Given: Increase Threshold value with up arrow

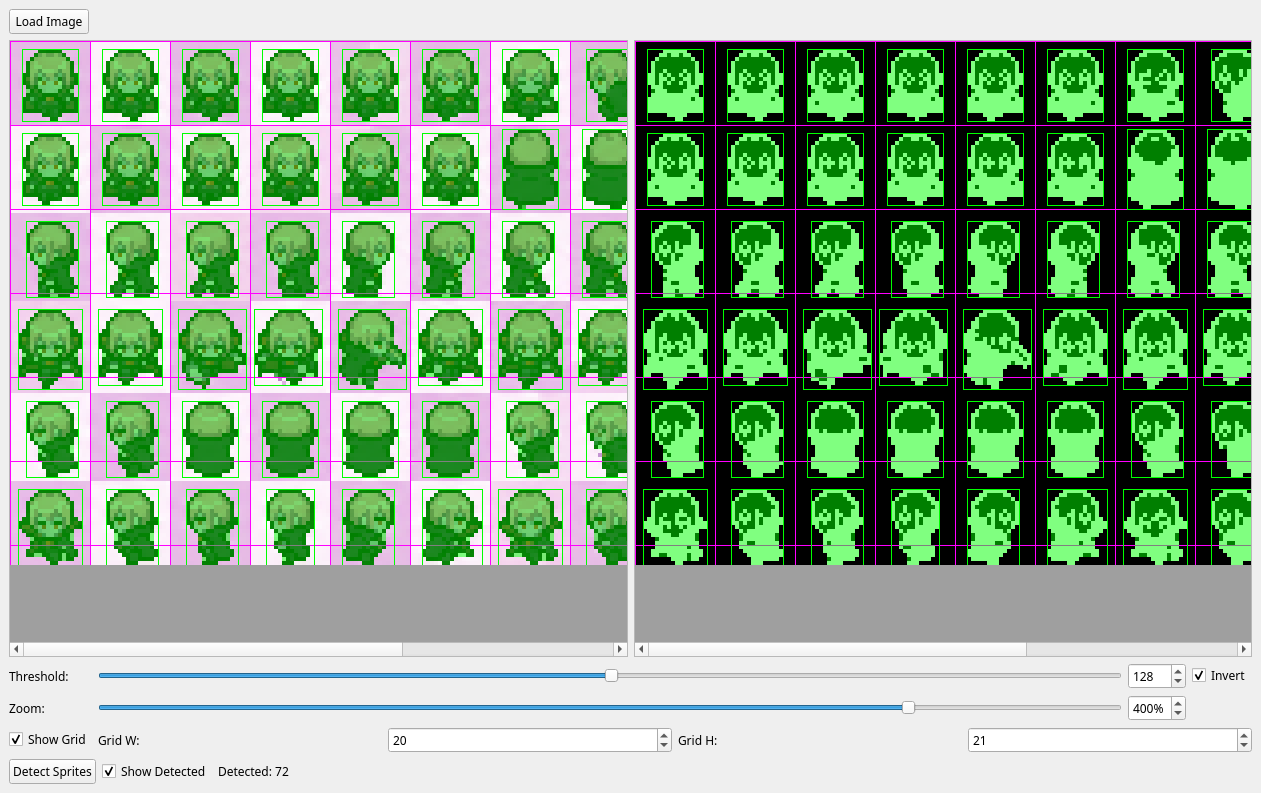Looking at the screenshot, I should [x=1178, y=671].
